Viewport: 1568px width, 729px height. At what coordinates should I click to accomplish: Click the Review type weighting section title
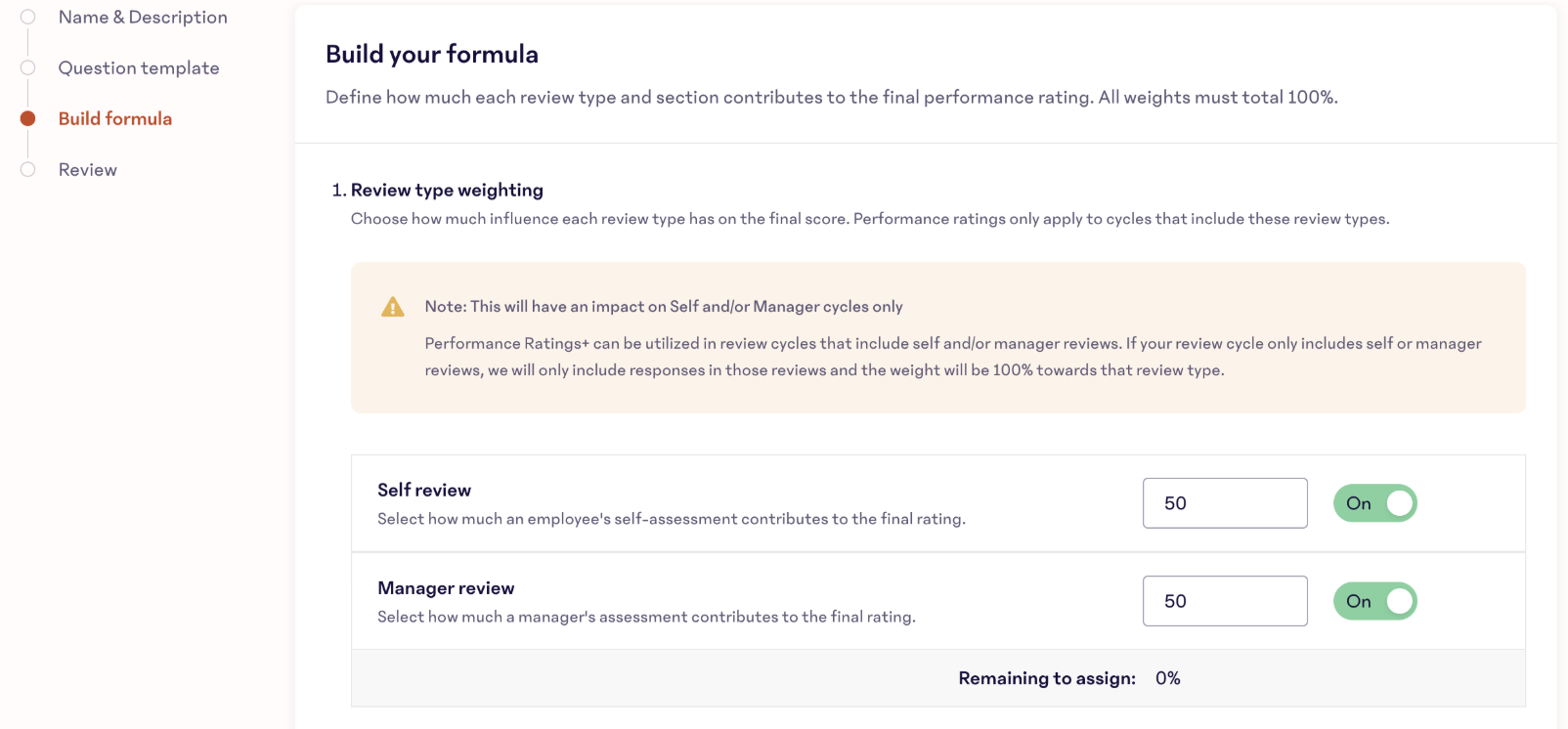tap(447, 191)
